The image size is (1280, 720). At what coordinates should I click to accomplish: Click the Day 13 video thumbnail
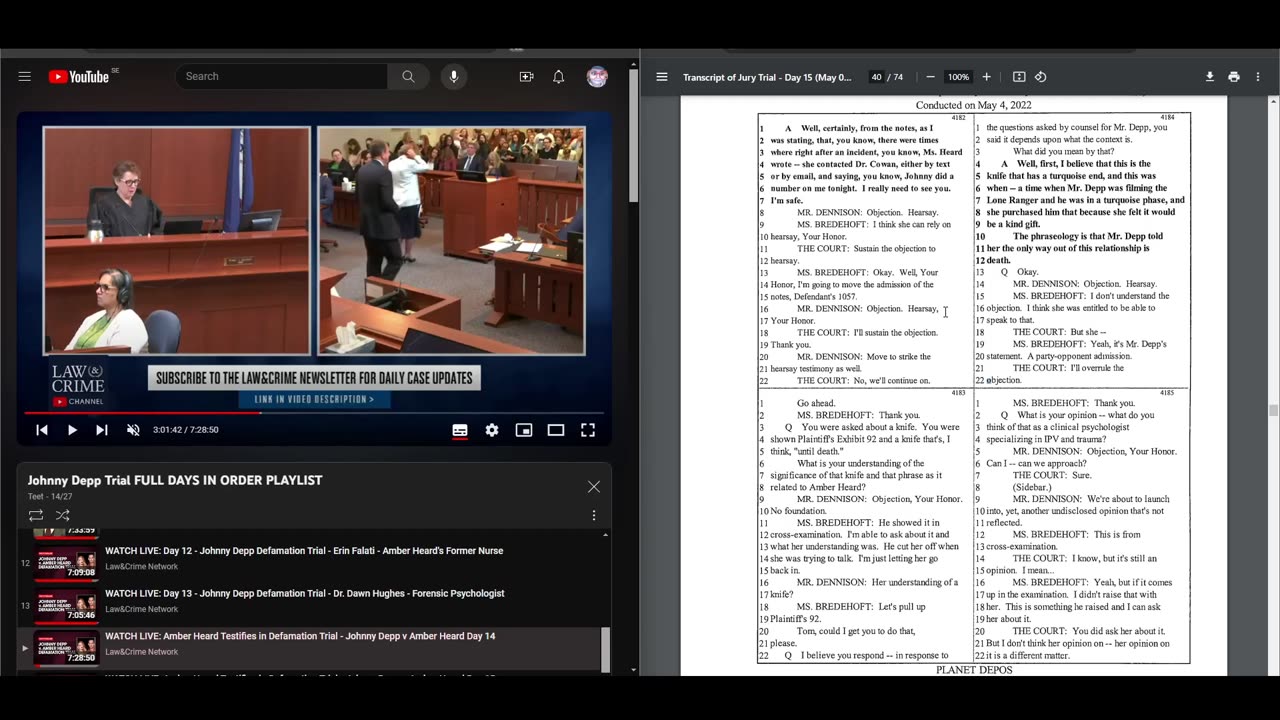[x=67, y=606]
